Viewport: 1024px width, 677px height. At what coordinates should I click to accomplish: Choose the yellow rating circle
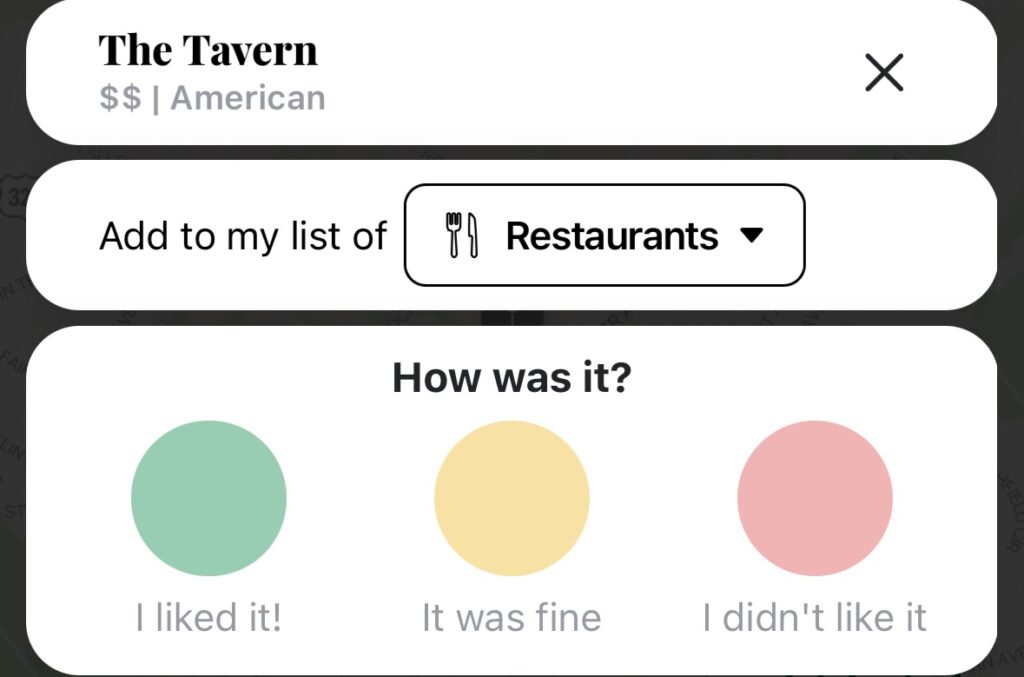(x=512, y=498)
